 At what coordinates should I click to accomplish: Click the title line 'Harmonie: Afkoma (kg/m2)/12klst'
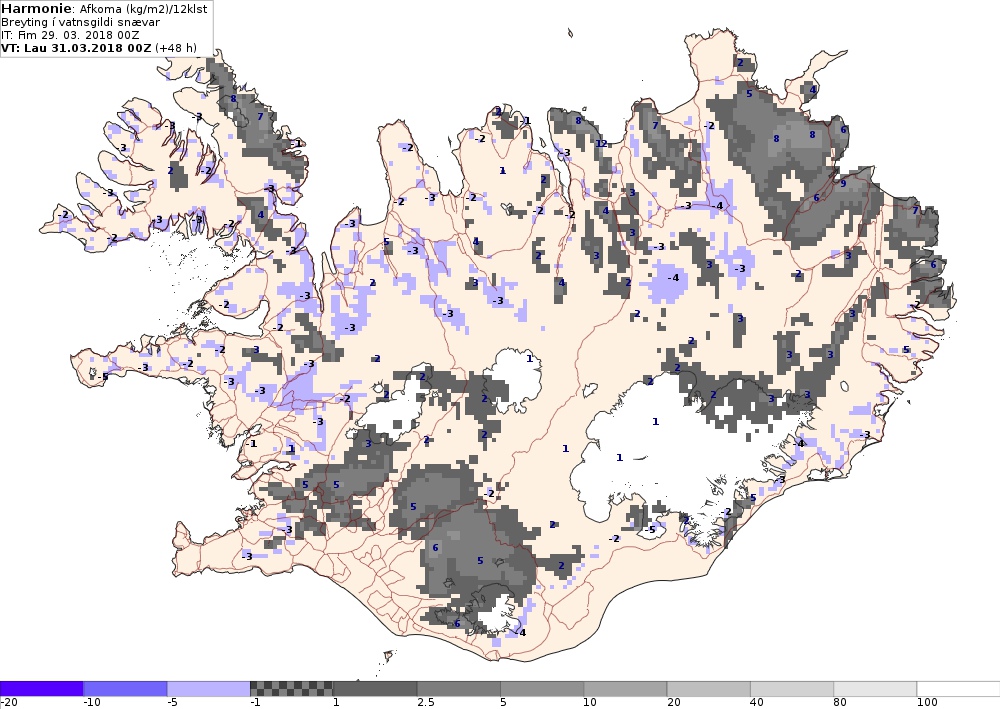tap(104, 9)
